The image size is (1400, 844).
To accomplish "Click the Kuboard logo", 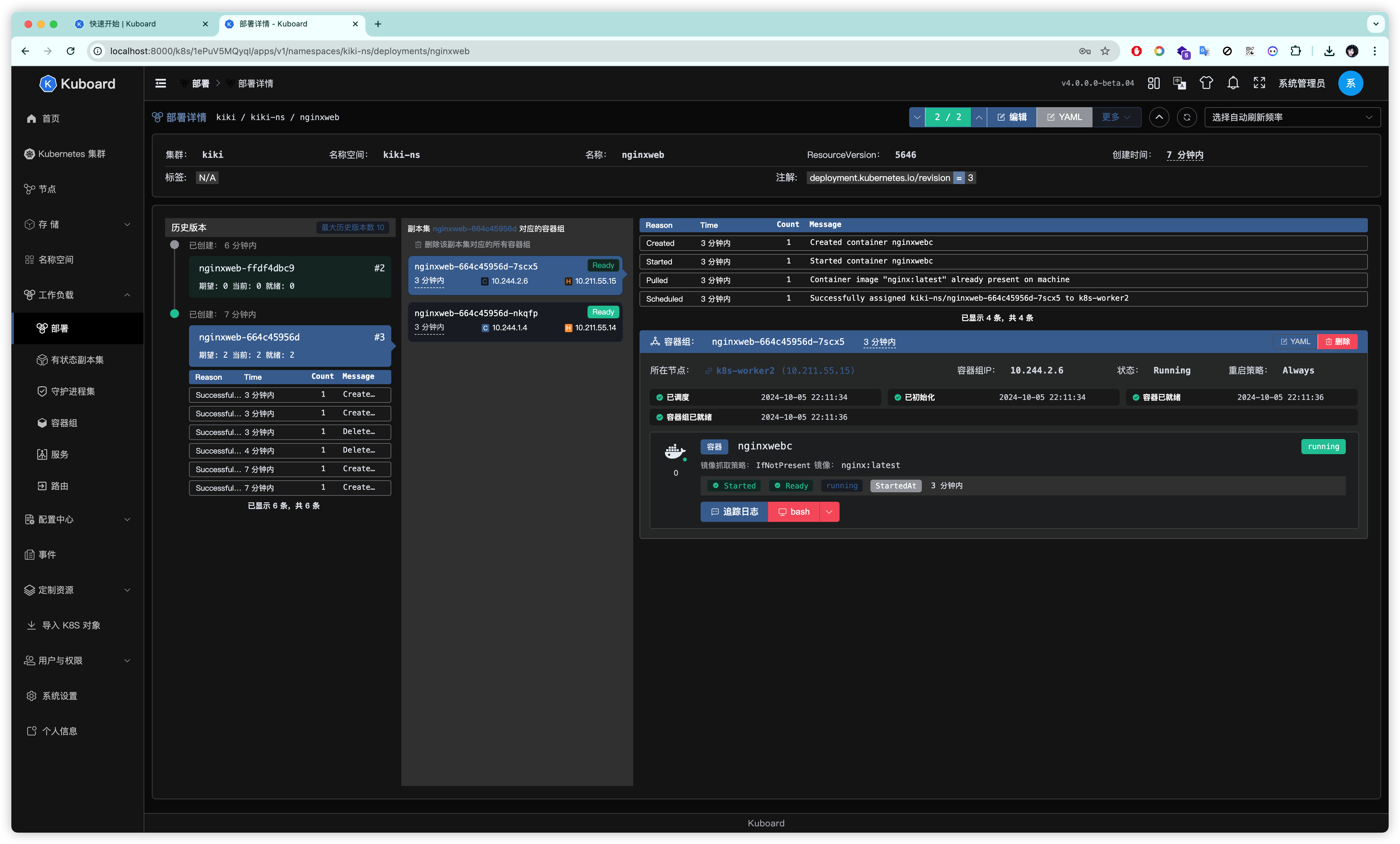I will [x=77, y=84].
